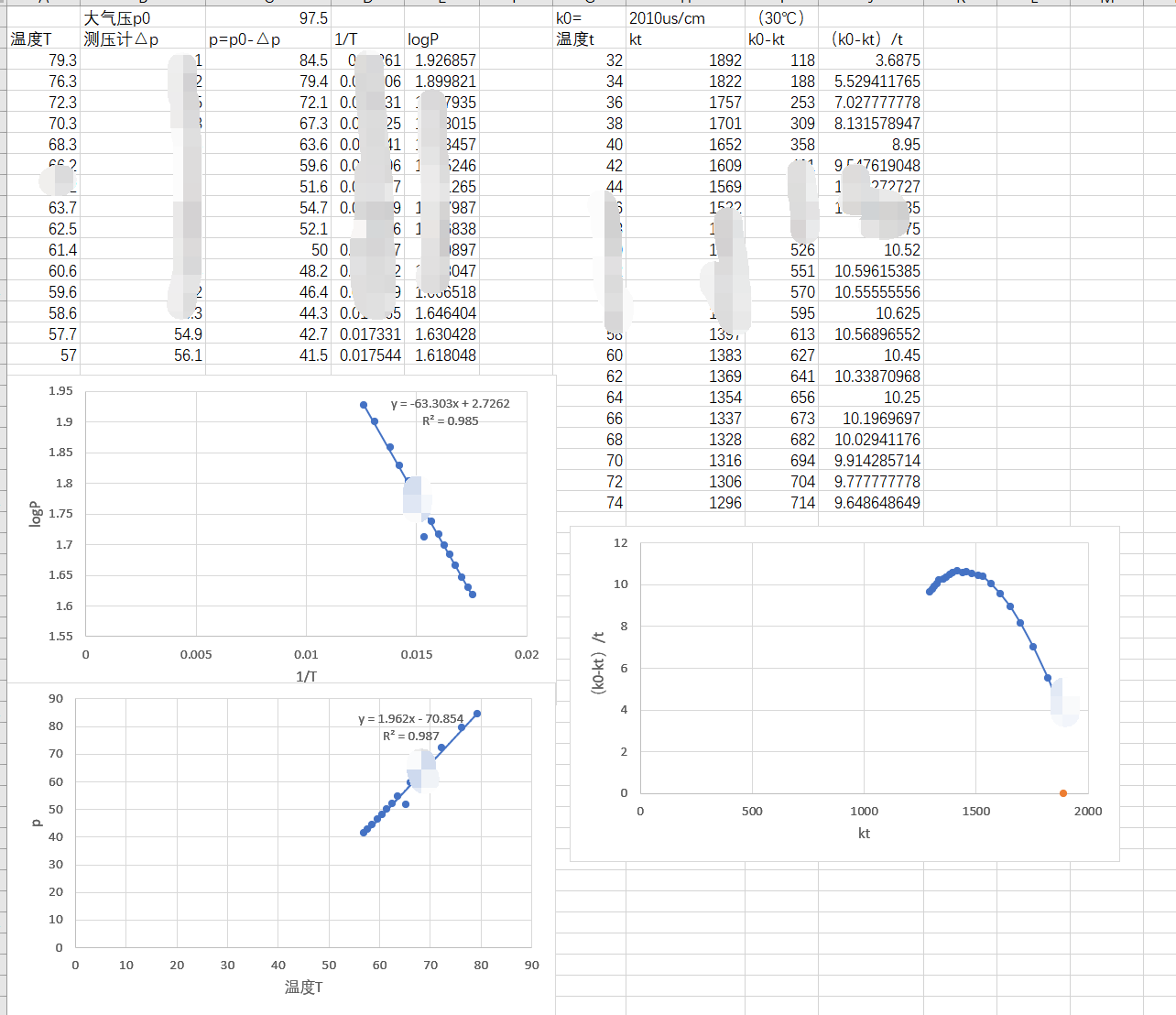Select trendline equation y = -63.303x + 2.7262
Viewport: 1176px width, 1015px height.
coord(450,404)
